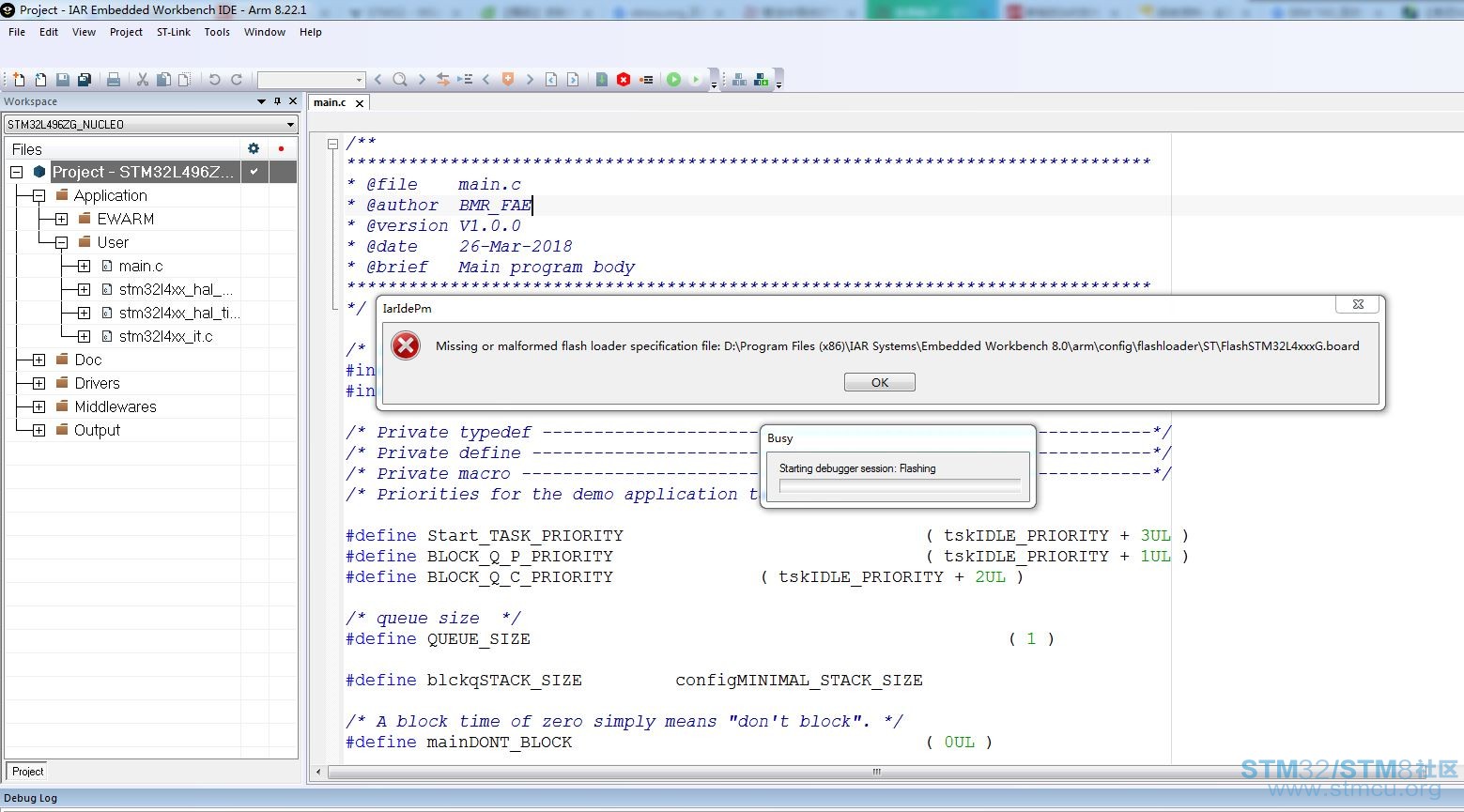Screen dimensions: 1464x812
Task: Expand the Drivers folder
Action: [x=39, y=383]
